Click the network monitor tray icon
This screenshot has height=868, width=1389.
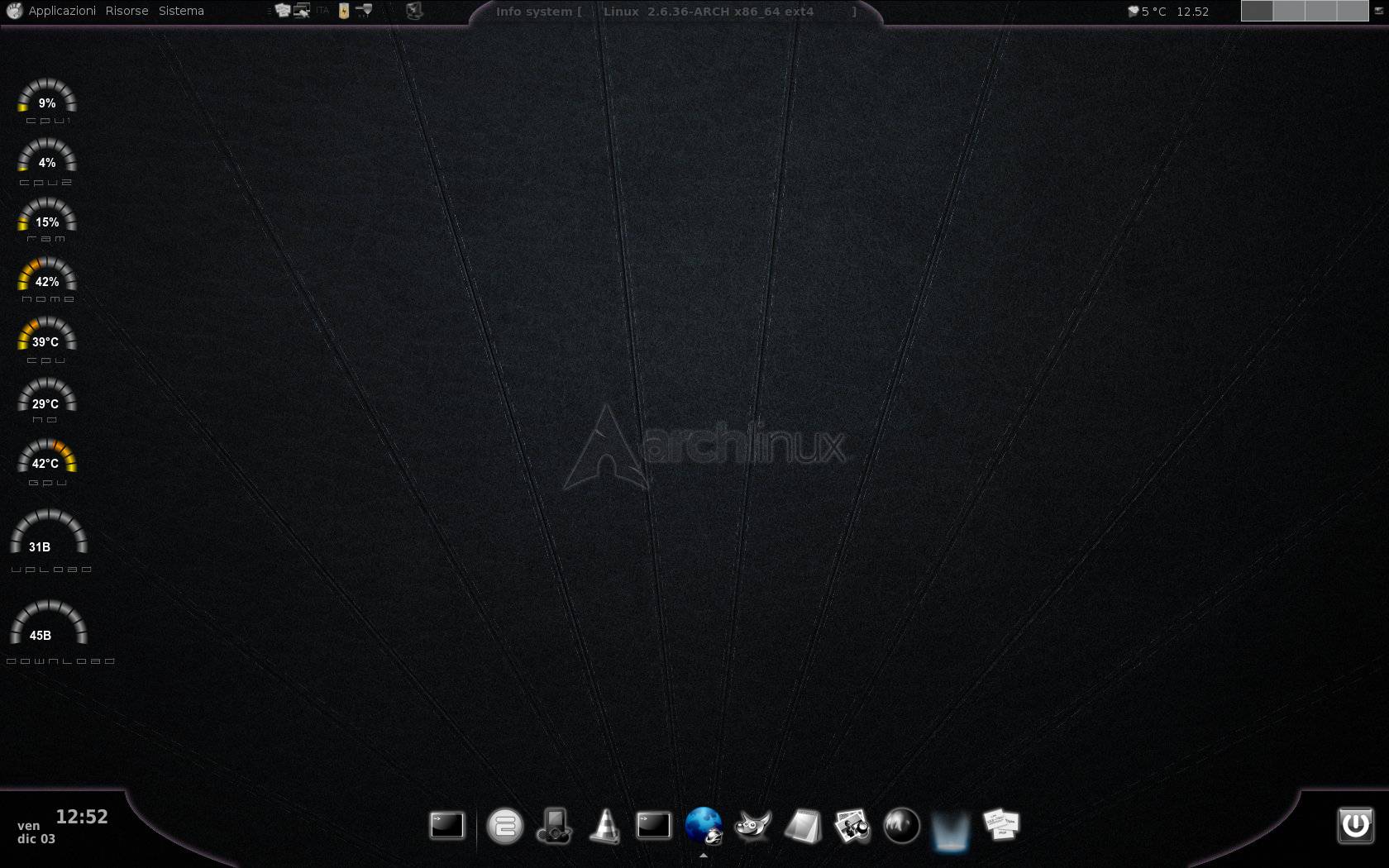[302, 11]
